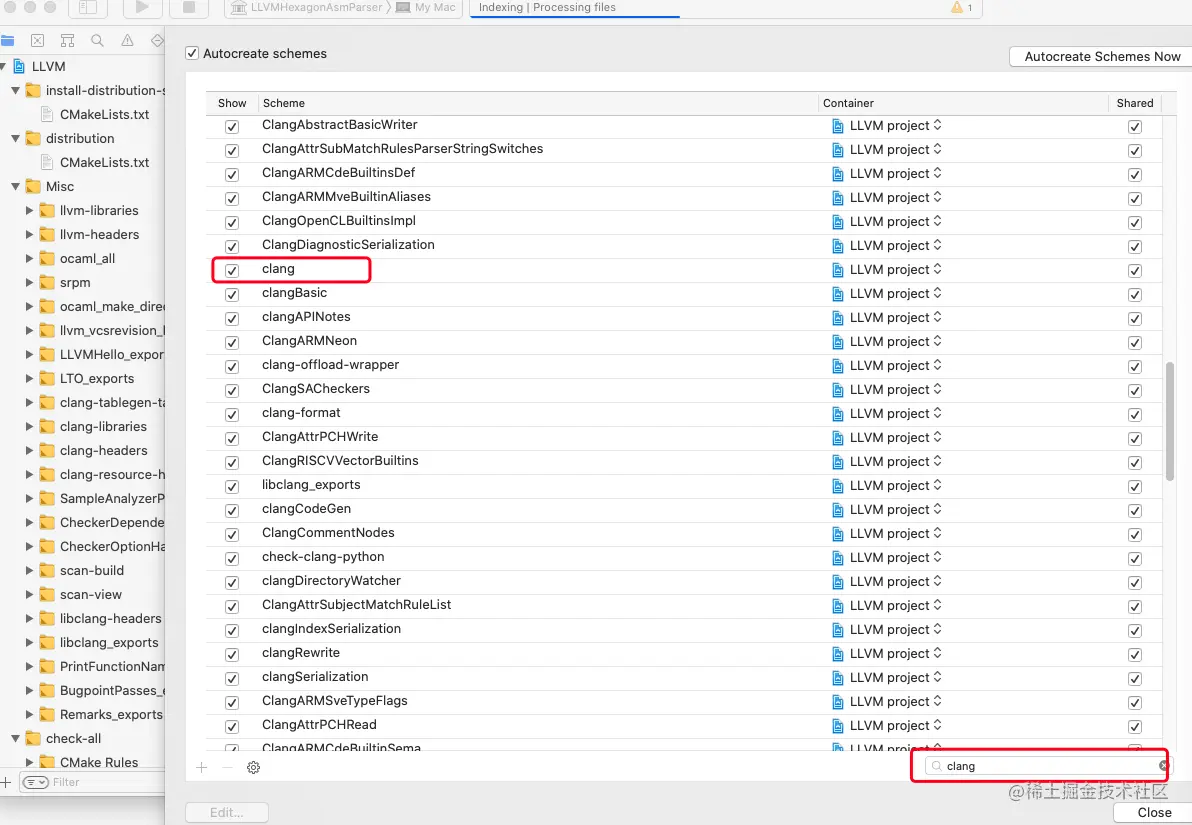Toggle Shared checkbox for the clang scheme
Screen dimensions: 1192x825
tap(1135, 271)
